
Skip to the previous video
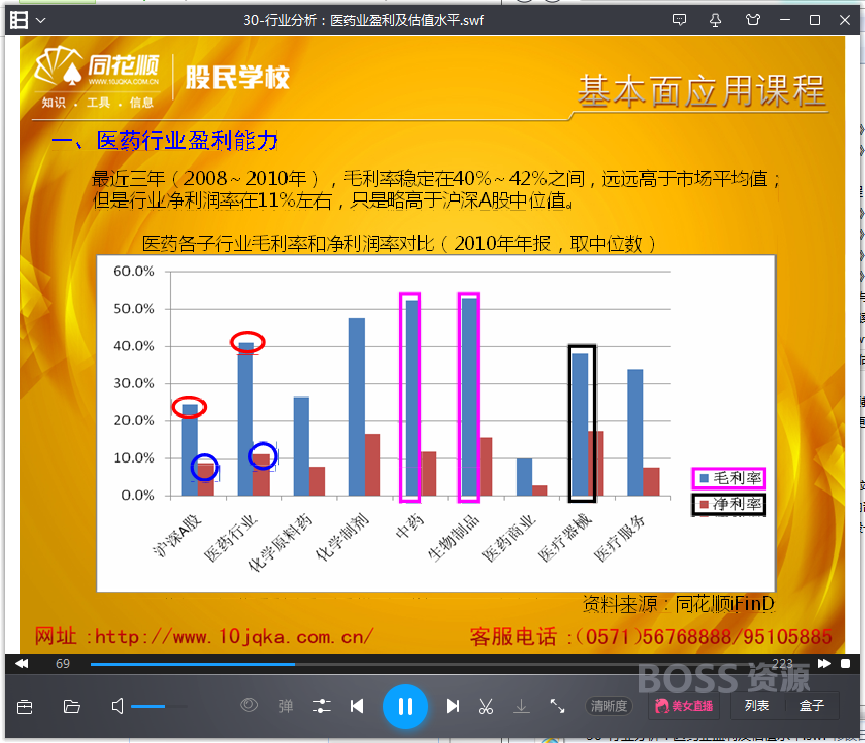click(357, 706)
